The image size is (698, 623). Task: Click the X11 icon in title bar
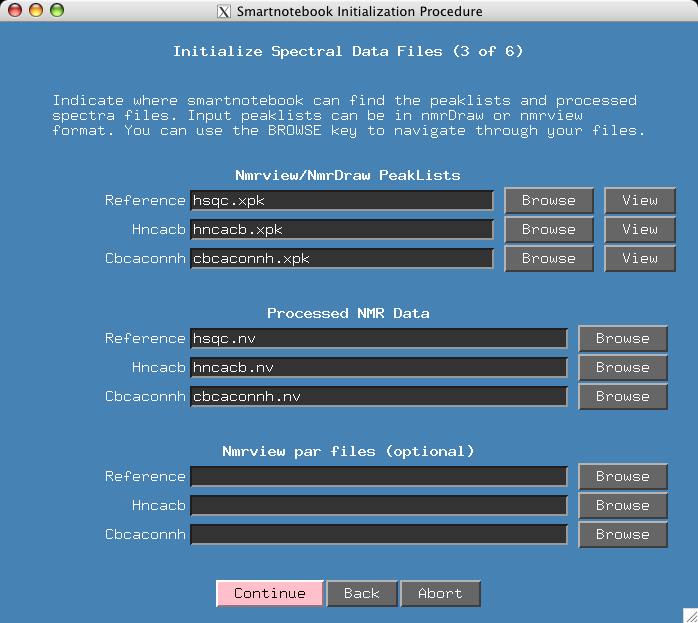pyautogui.click(x=224, y=12)
